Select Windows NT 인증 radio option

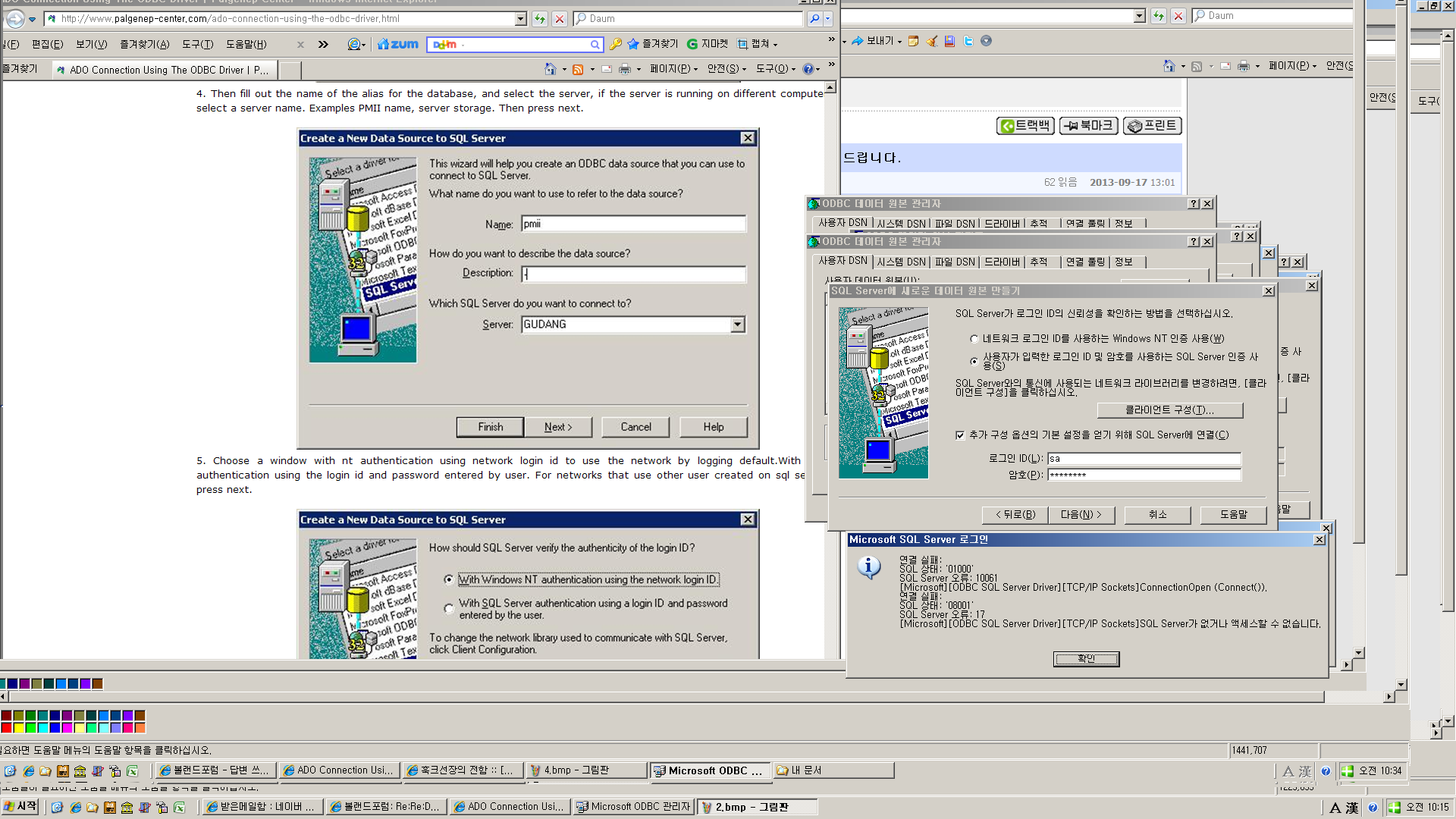[974, 339]
